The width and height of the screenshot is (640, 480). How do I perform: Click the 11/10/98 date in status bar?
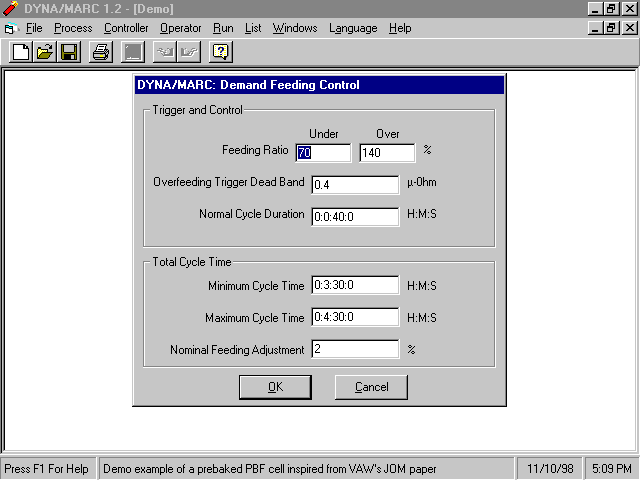coord(550,469)
